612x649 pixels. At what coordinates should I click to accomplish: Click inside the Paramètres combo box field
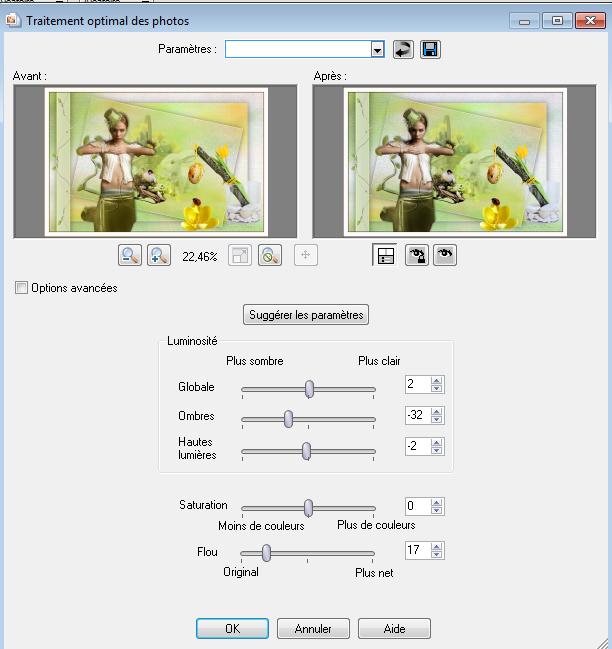click(298, 50)
